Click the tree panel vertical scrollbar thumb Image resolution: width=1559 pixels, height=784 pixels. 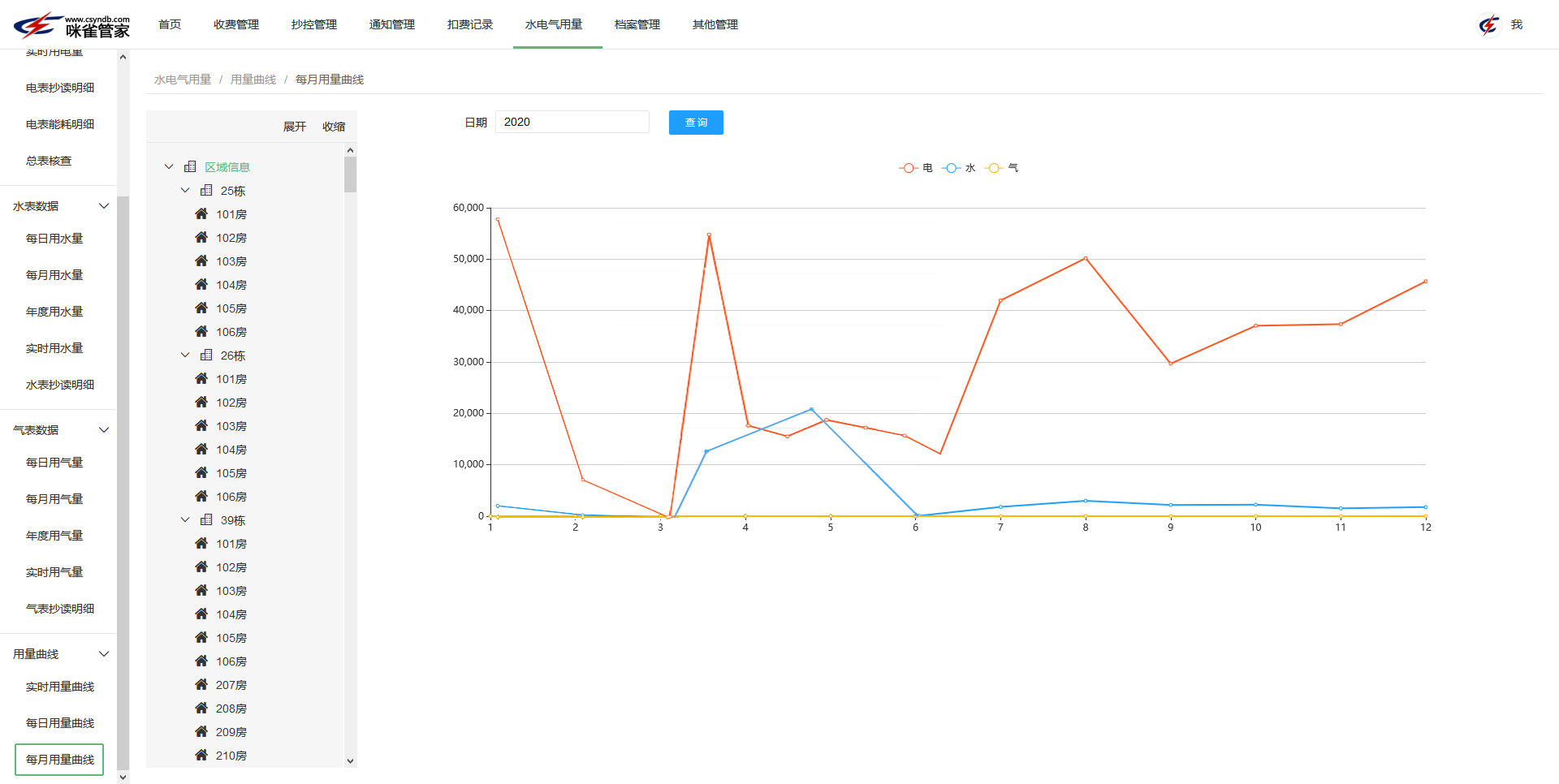[350, 174]
